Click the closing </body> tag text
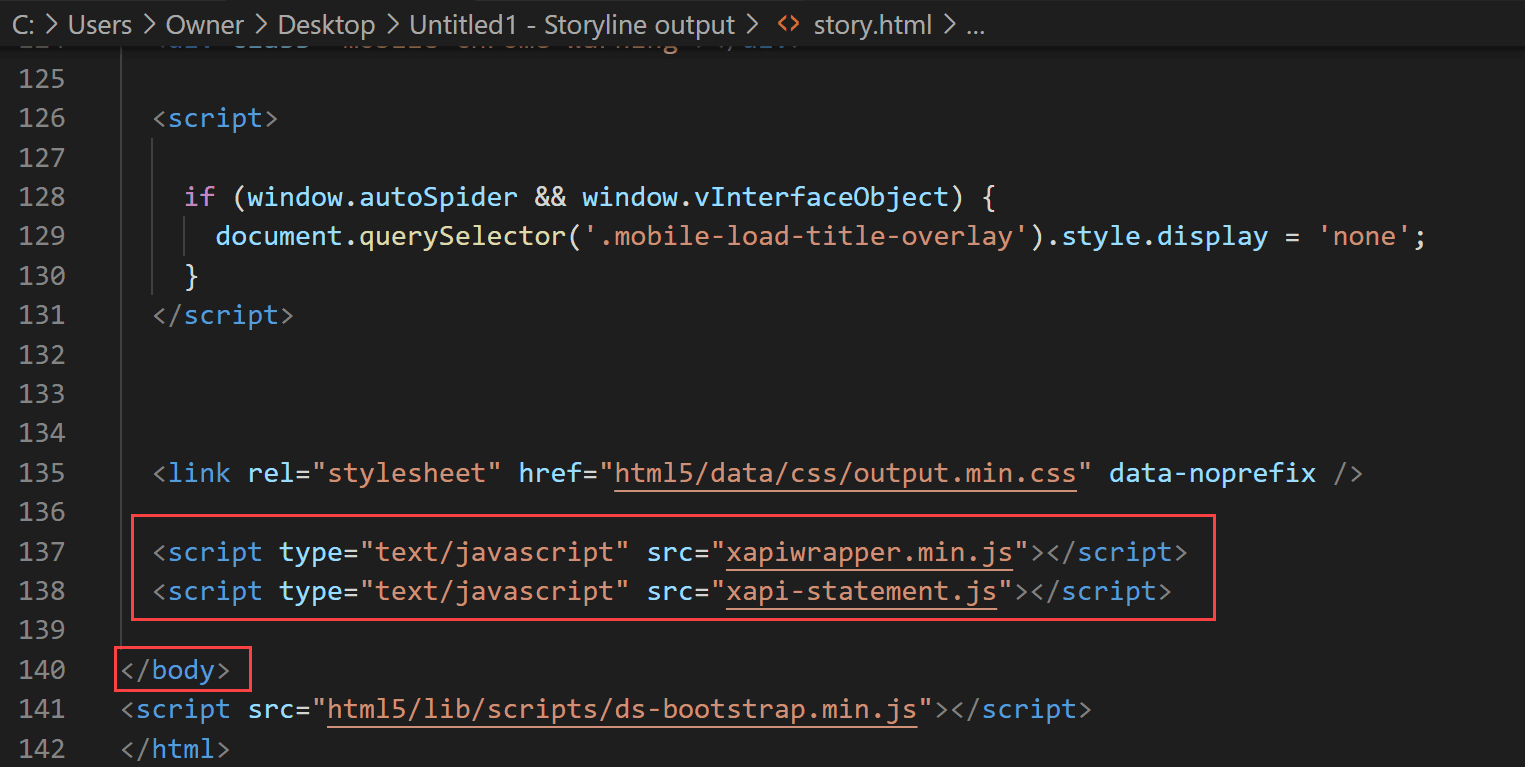Viewport: 1525px width, 767px height. 176,670
